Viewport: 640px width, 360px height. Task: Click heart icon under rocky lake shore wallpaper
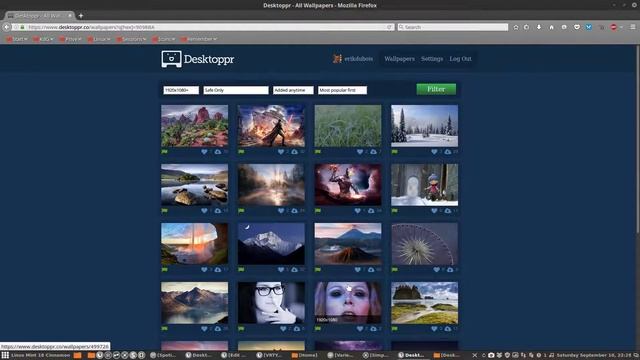(204, 211)
